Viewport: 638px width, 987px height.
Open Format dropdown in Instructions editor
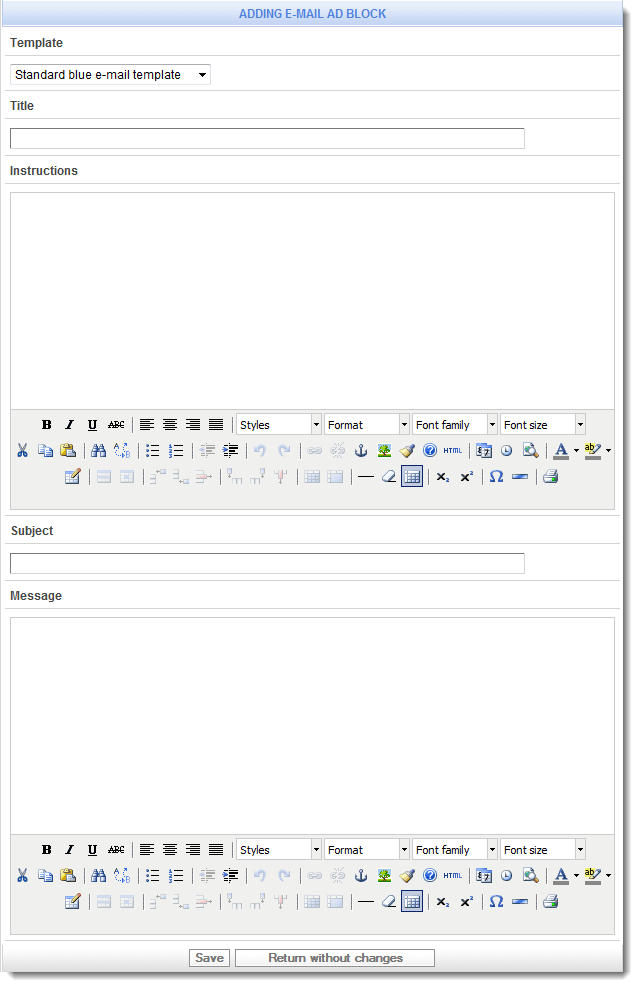(366, 425)
